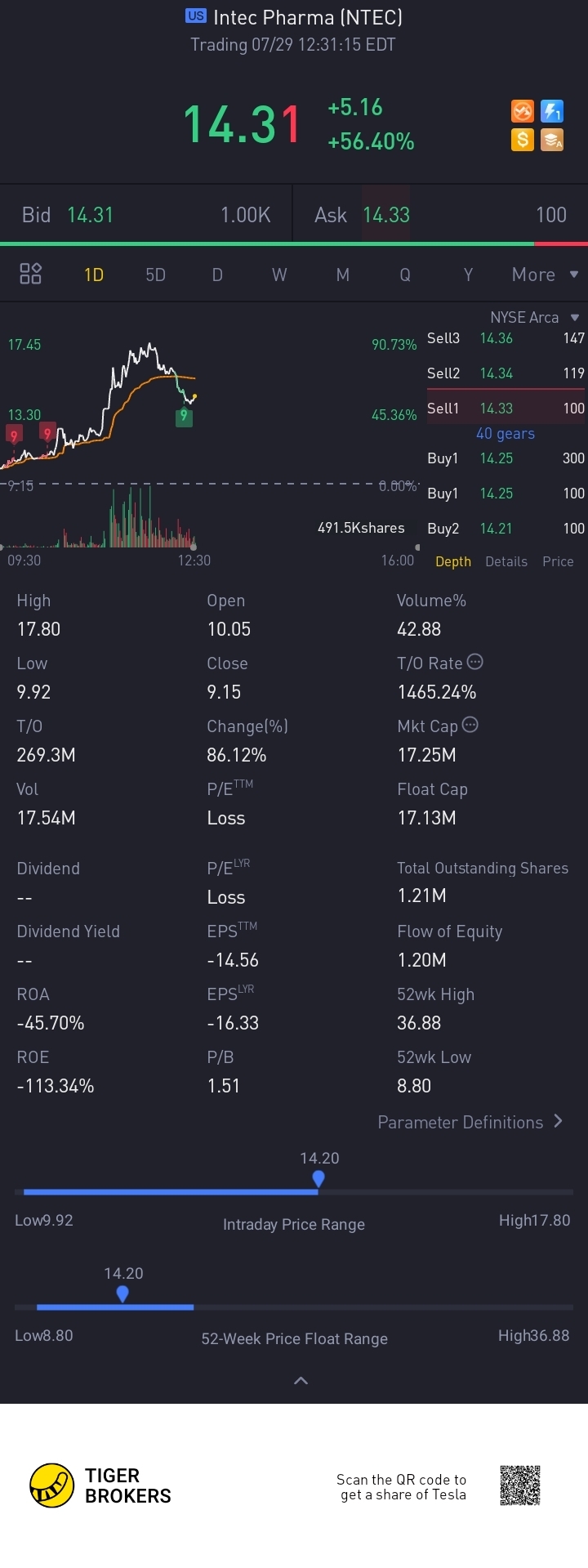Tap the EPS TTM value -14.56

pos(233,960)
